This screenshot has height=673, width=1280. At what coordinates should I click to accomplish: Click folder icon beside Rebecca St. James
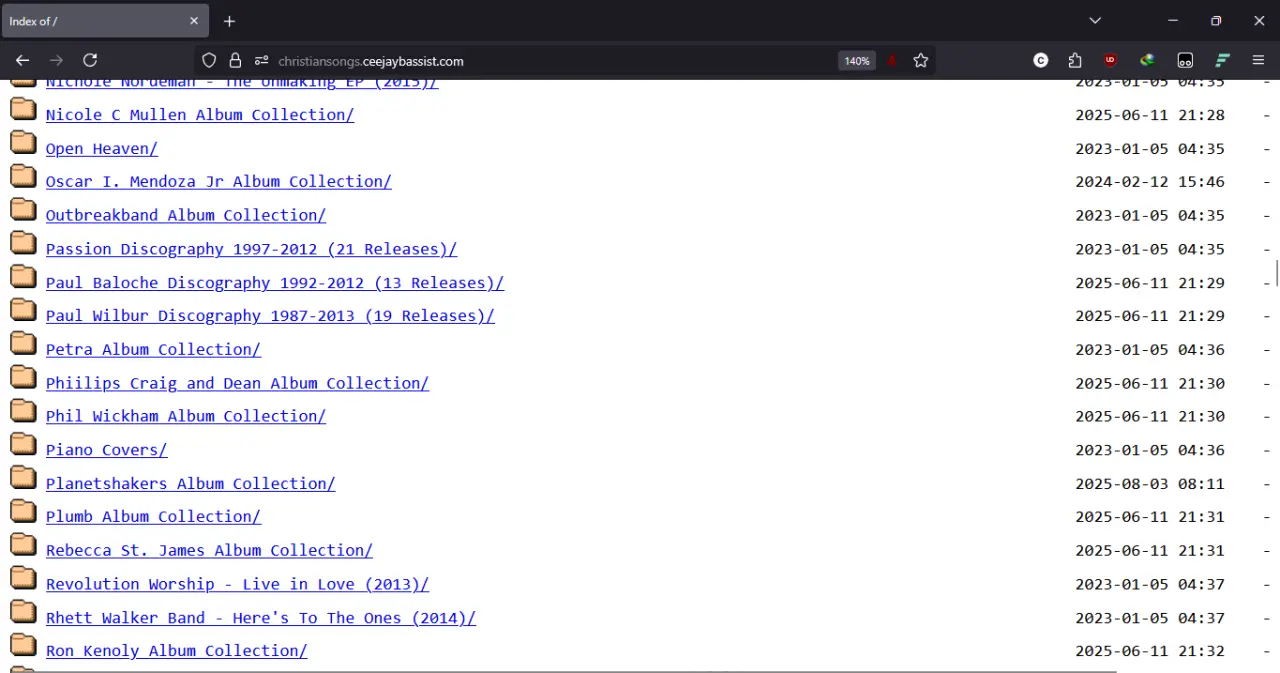point(24,545)
